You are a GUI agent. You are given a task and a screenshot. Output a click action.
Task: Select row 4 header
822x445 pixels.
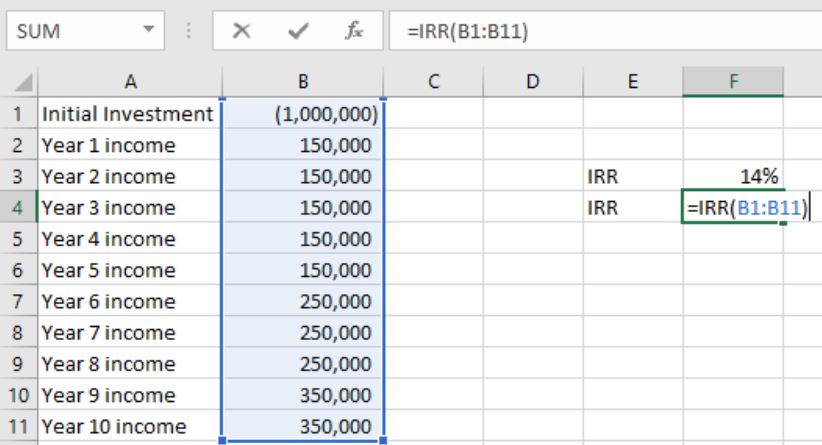[x=18, y=208]
